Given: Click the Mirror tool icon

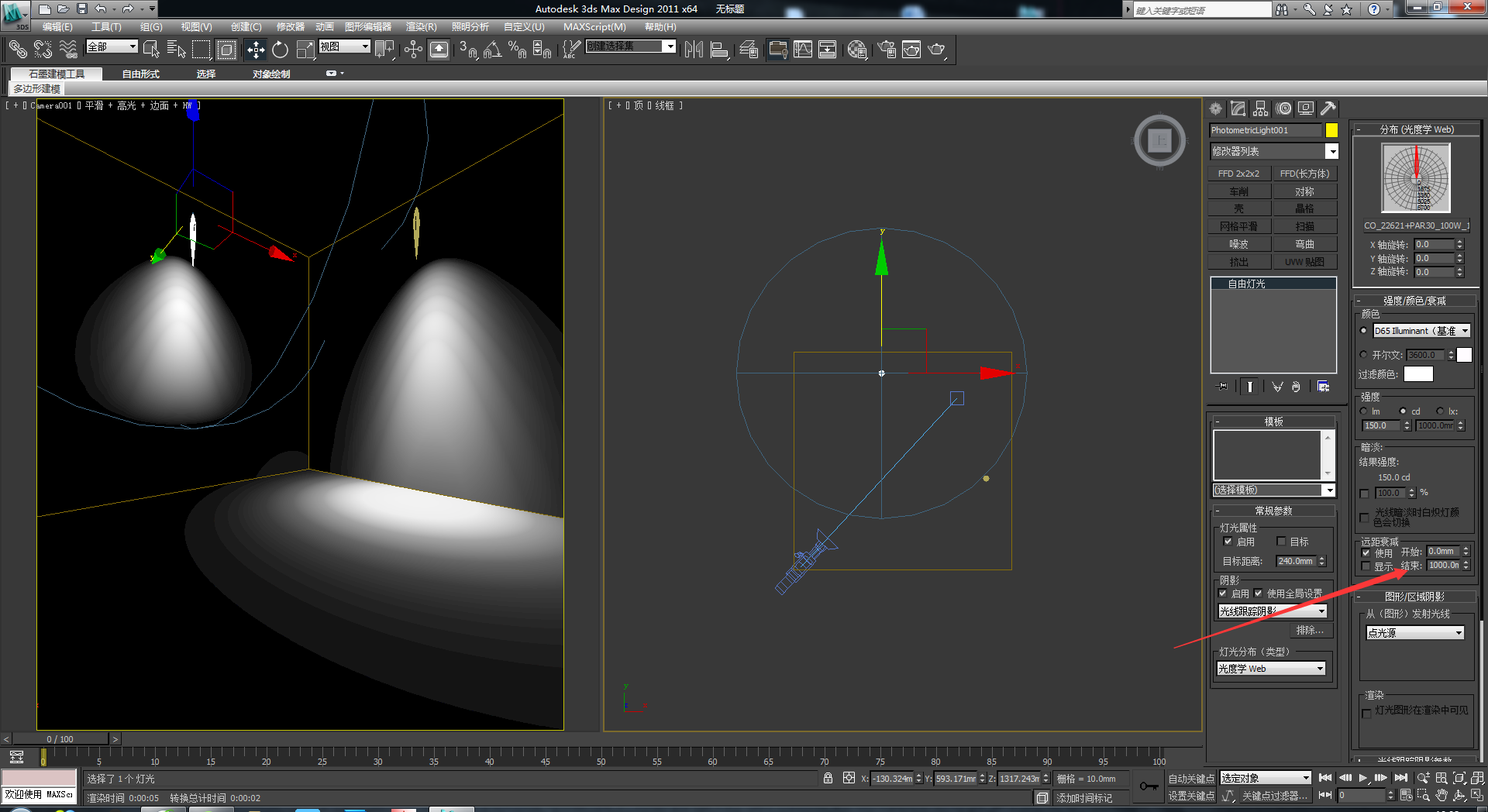Looking at the screenshot, I should coord(694,50).
